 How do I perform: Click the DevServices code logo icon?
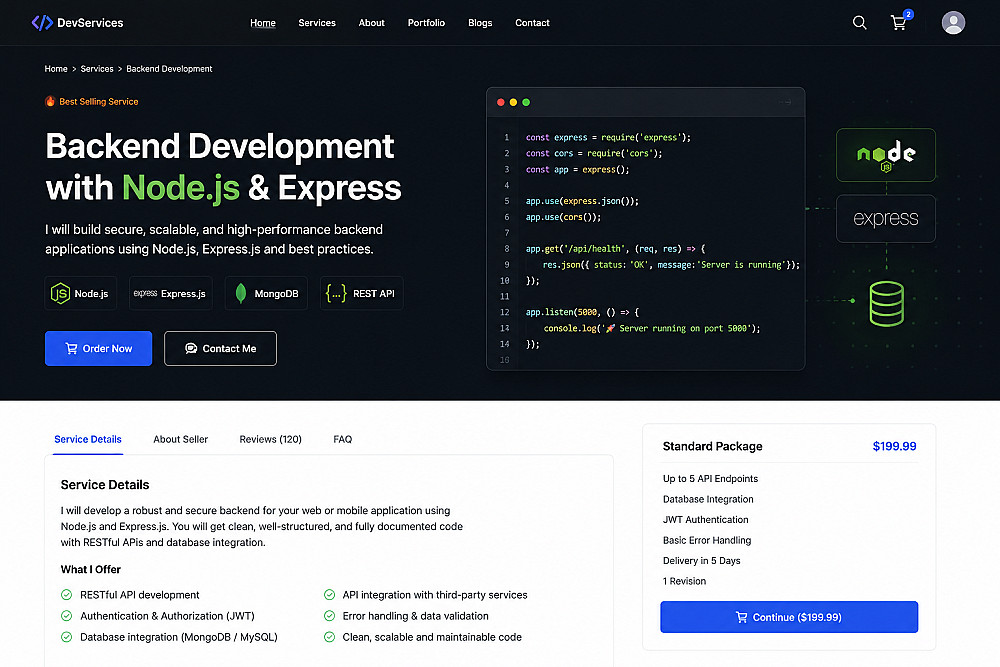pos(42,23)
